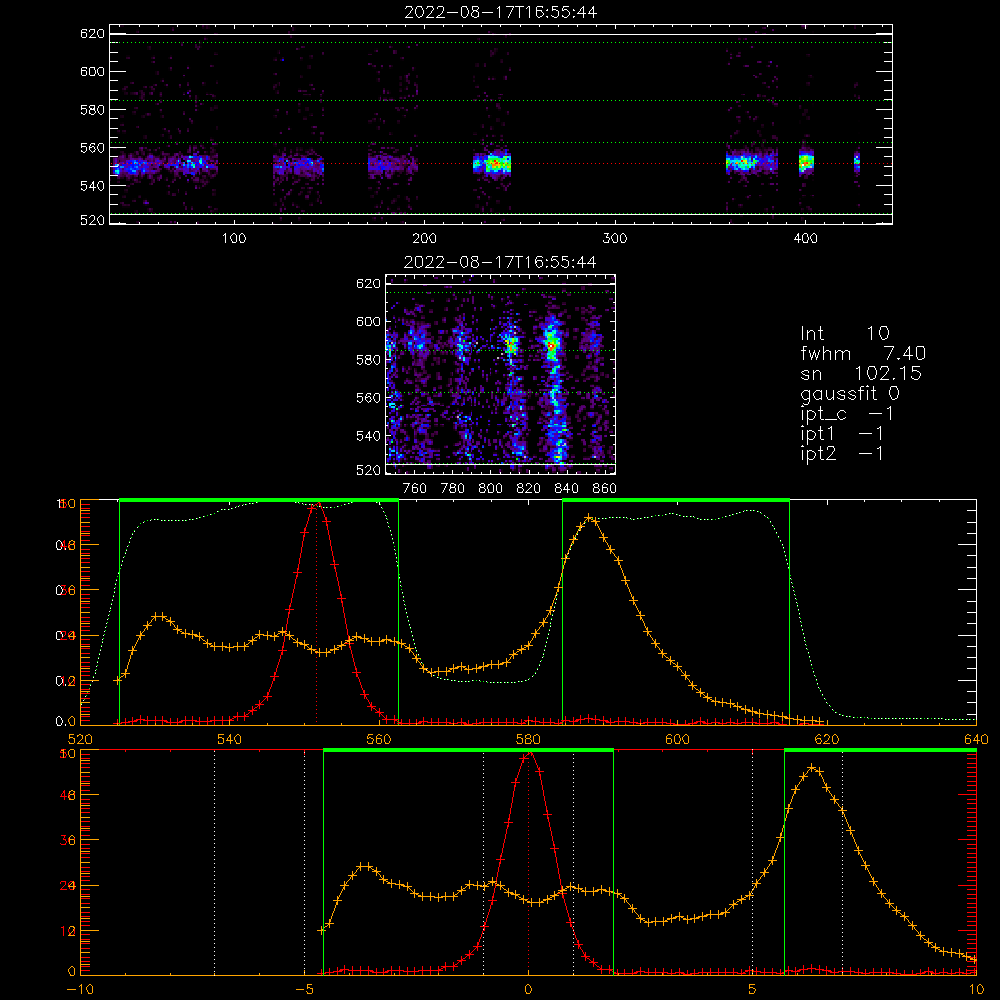Click the x-axis label 860 of the zoomed image
The image size is (1000, 1000).
(605, 489)
